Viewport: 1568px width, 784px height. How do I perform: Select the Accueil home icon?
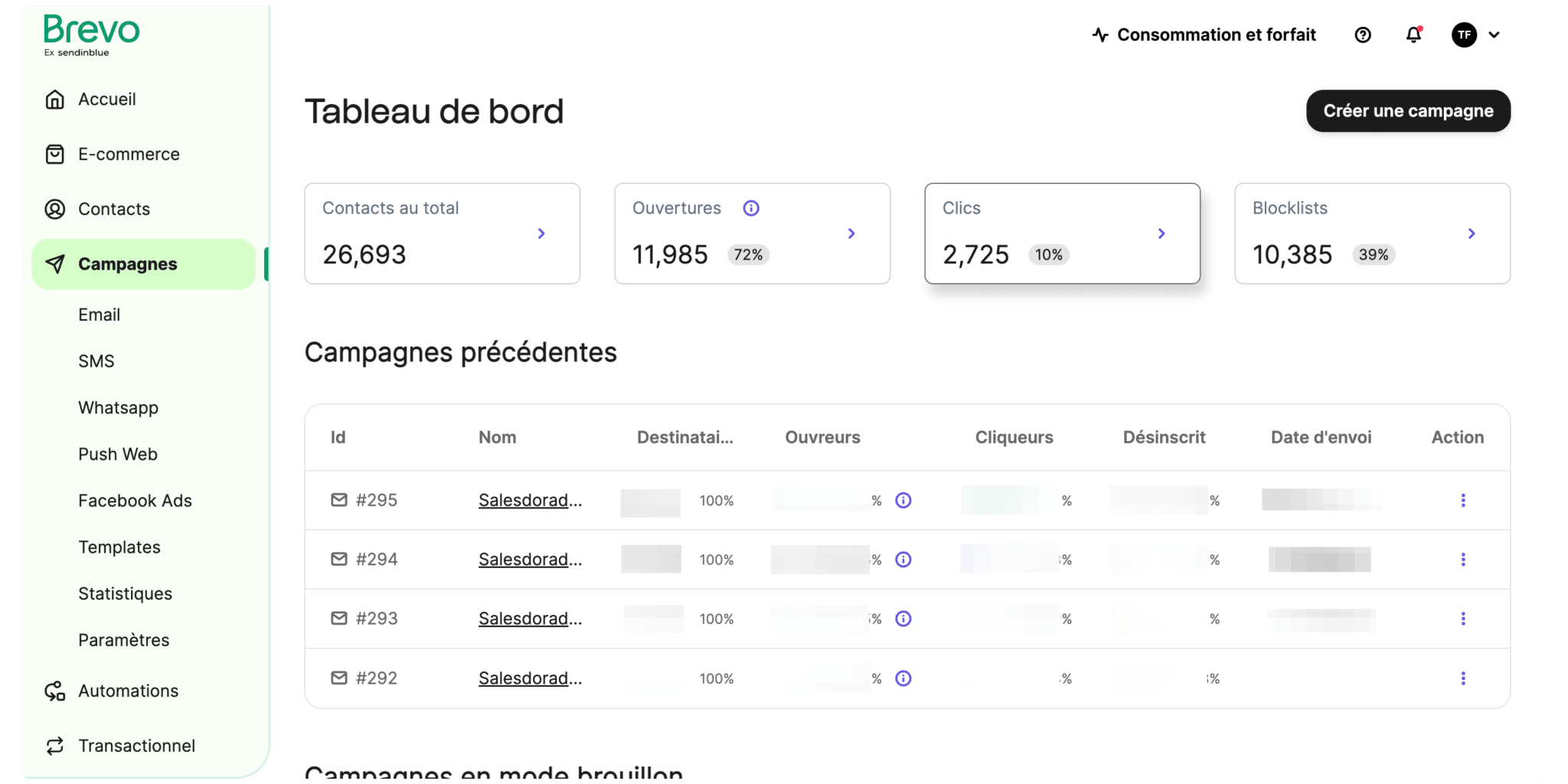click(54, 99)
